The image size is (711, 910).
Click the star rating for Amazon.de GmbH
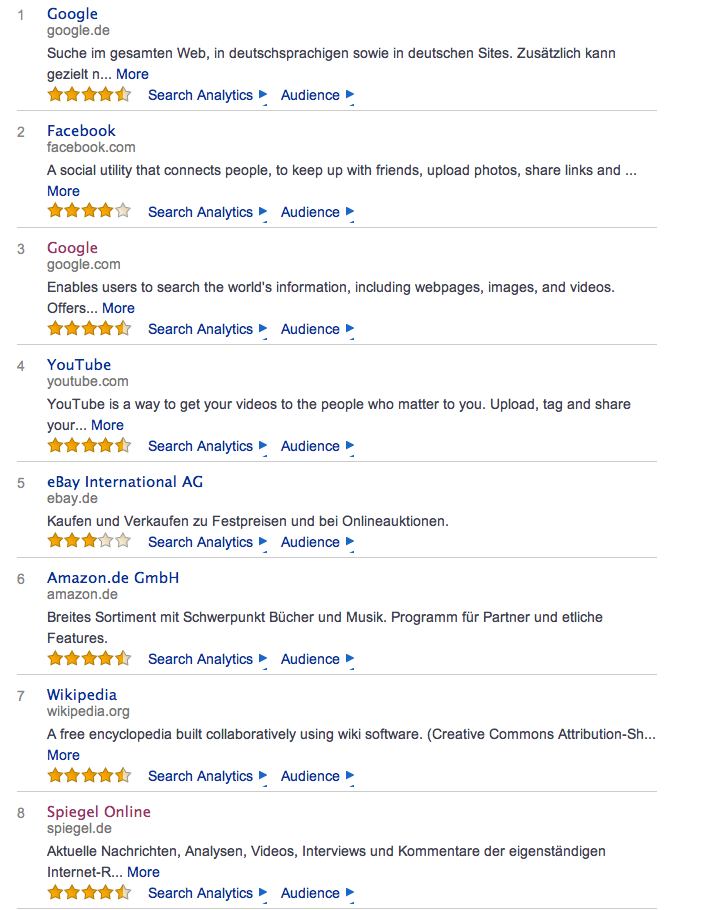pos(89,659)
